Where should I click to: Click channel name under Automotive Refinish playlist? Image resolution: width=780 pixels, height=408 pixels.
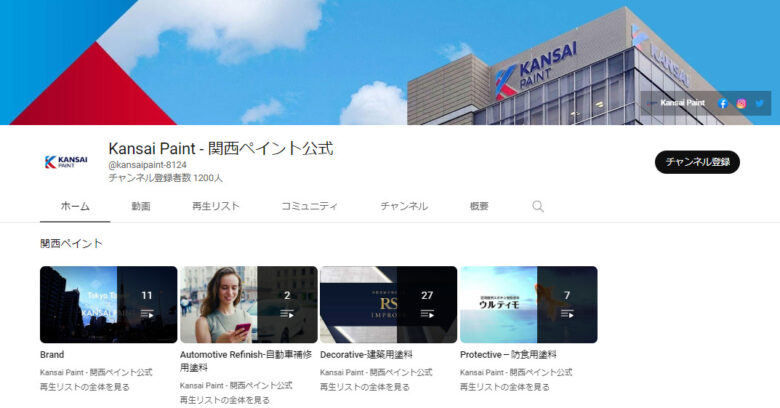pos(236,386)
